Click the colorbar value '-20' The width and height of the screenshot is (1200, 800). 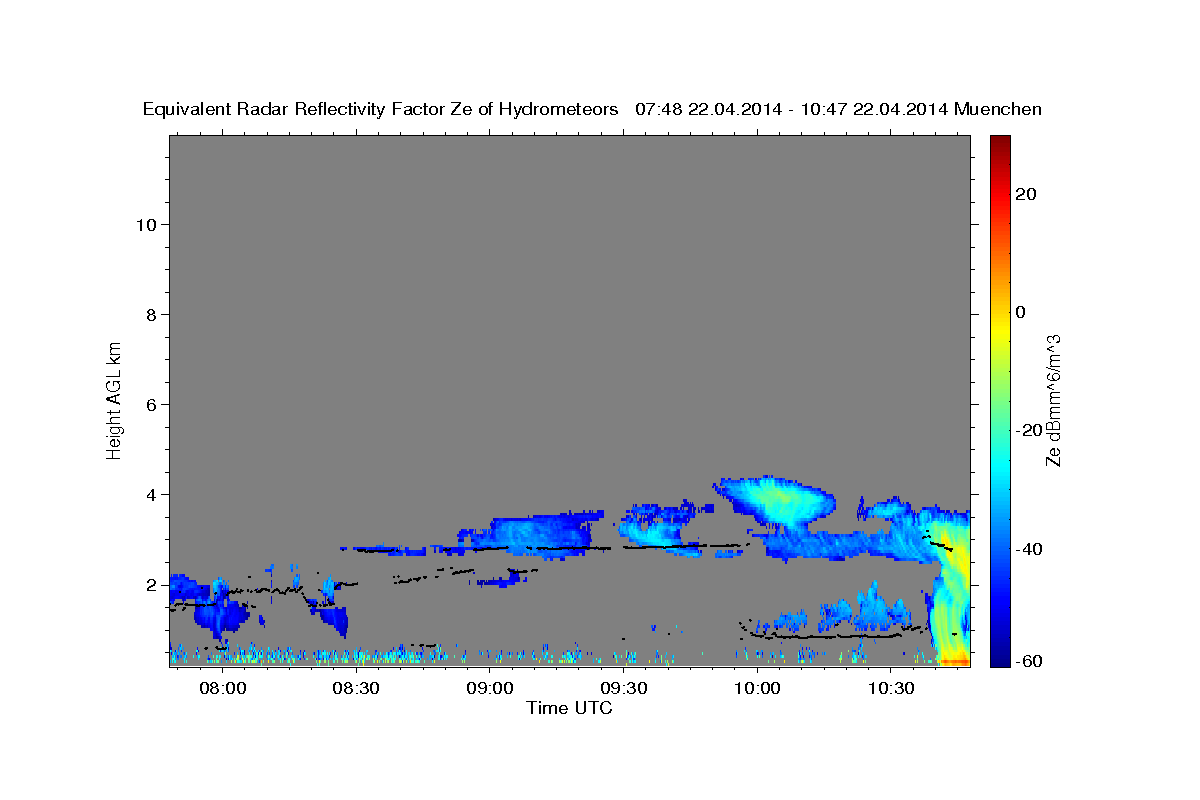pyautogui.click(x=1030, y=430)
